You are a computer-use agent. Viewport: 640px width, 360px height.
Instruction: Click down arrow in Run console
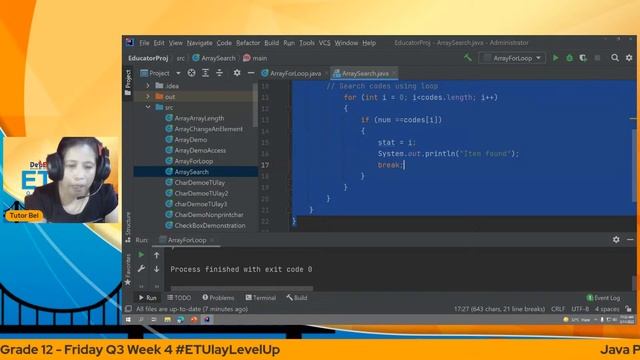point(157,269)
